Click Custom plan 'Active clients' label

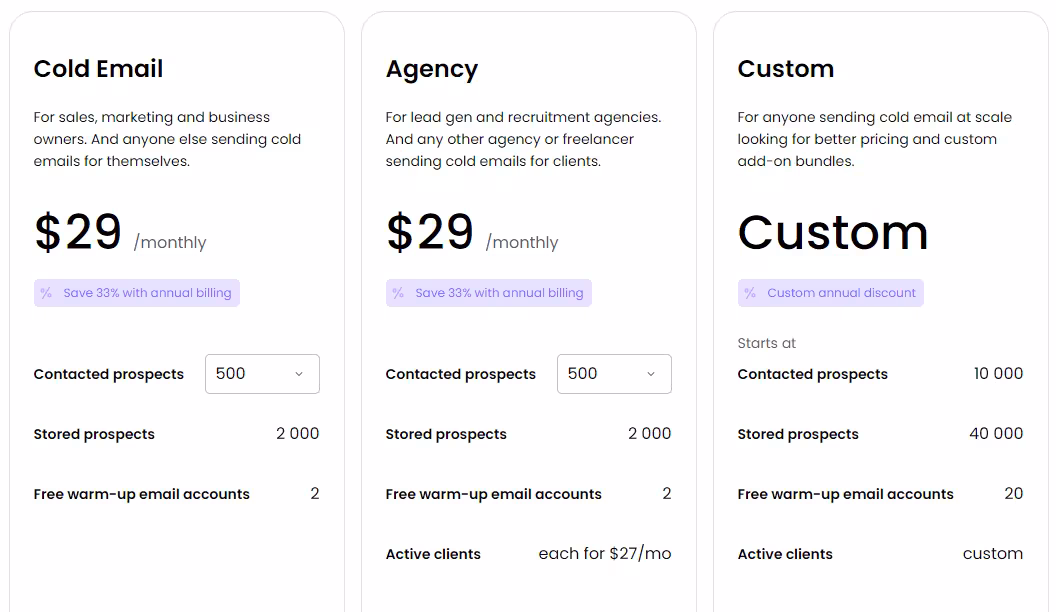(x=785, y=554)
